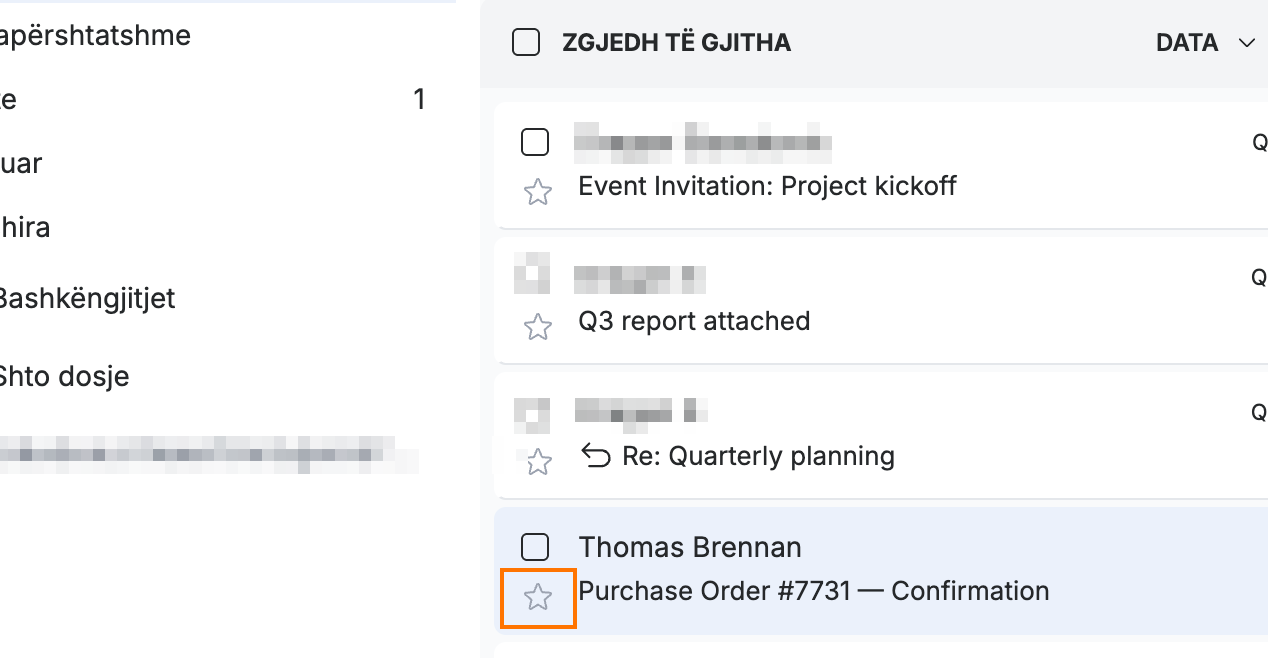Click Shto dosje to add folder

pos(64,376)
